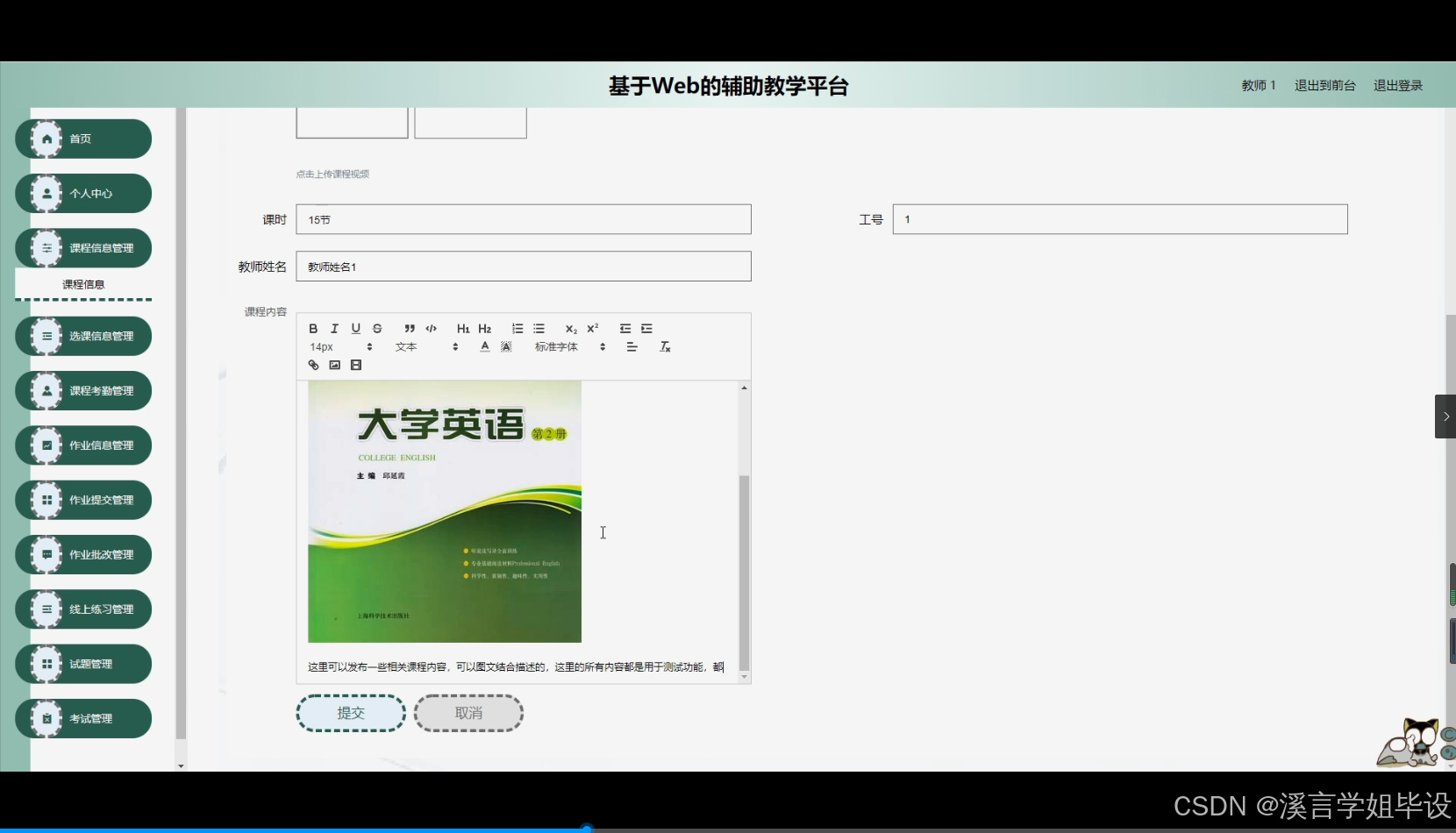Expand the 作业提交管理 menu
This screenshot has height=833, width=1456.
coord(83,500)
